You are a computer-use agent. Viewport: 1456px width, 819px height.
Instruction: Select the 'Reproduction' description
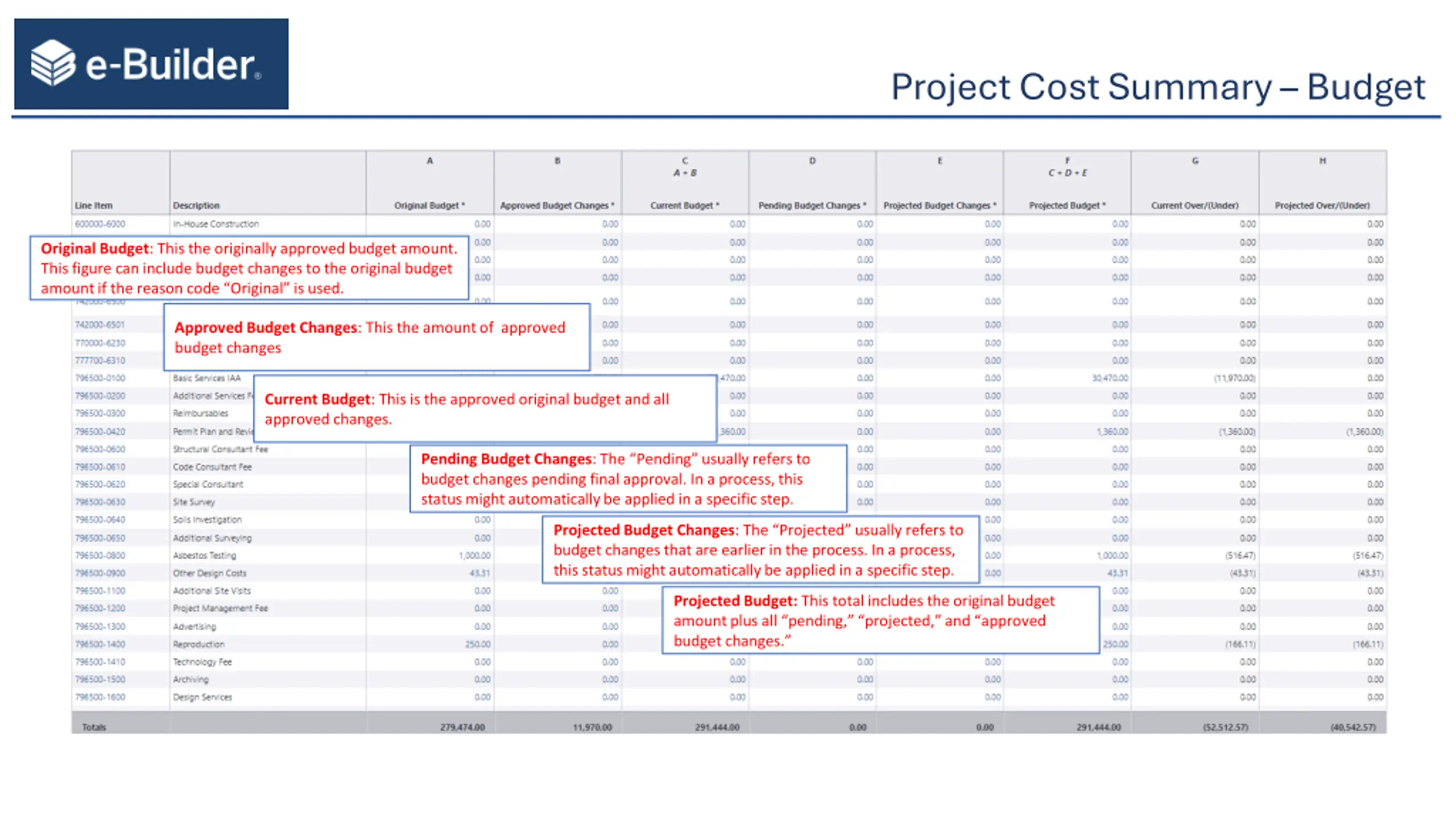coord(199,644)
